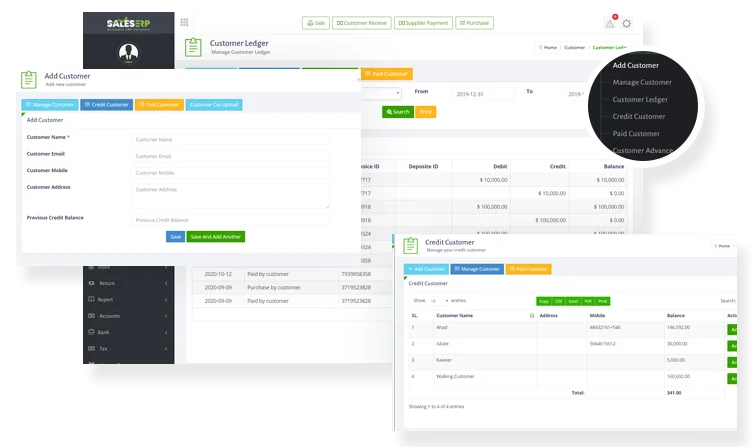Click the Credit Customer clipboard icon
This screenshot has width=753, height=447.
coord(412,246)
